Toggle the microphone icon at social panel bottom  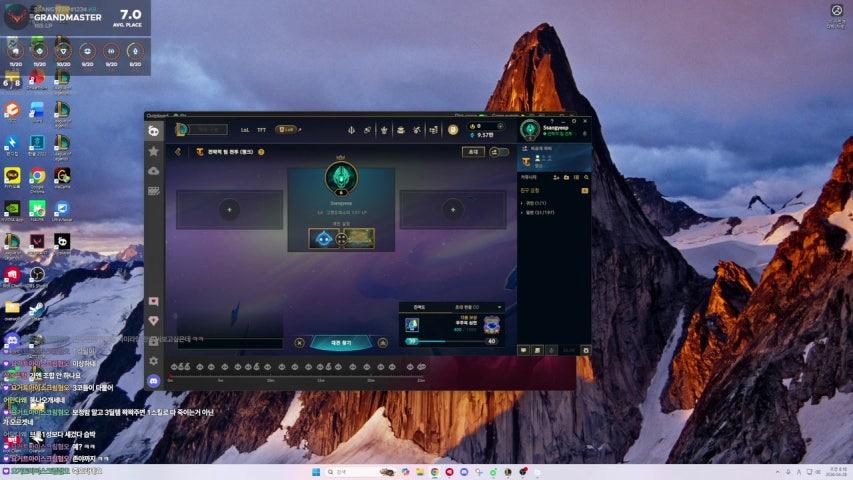pos(551,350)
